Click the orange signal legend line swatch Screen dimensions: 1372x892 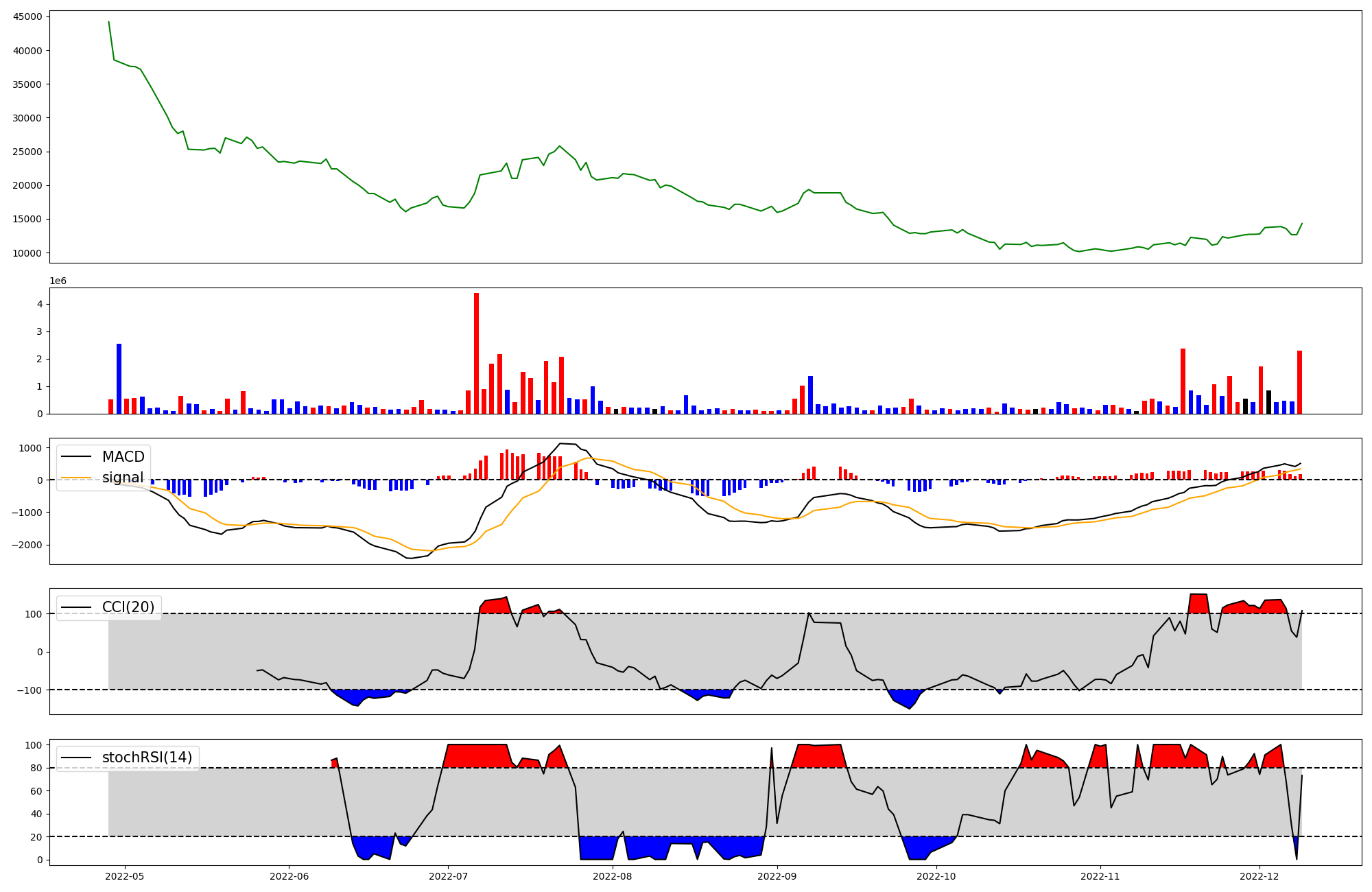(76, 478)
